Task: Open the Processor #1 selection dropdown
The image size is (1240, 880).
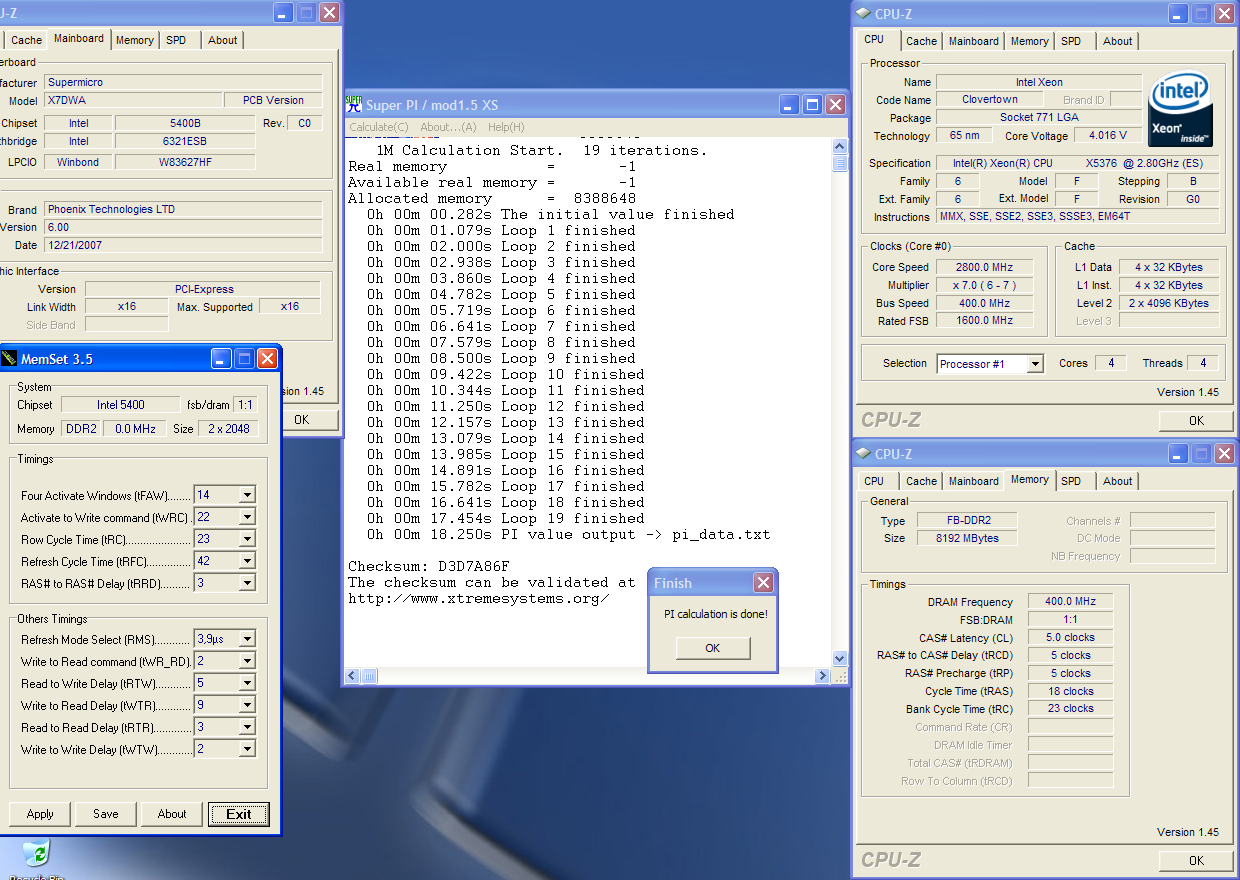Action: (x=1035, y=364)
